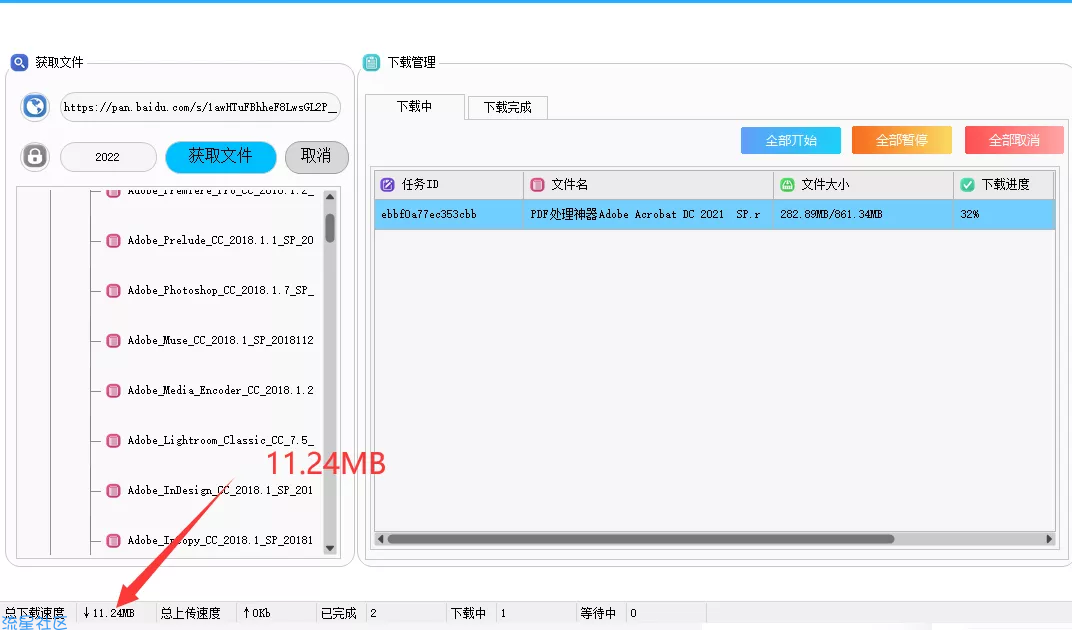1072x630 pixels.
Task: Click file icon of Adobe_InDesign_CC_2018.1
Action: (x=113, y=490)
